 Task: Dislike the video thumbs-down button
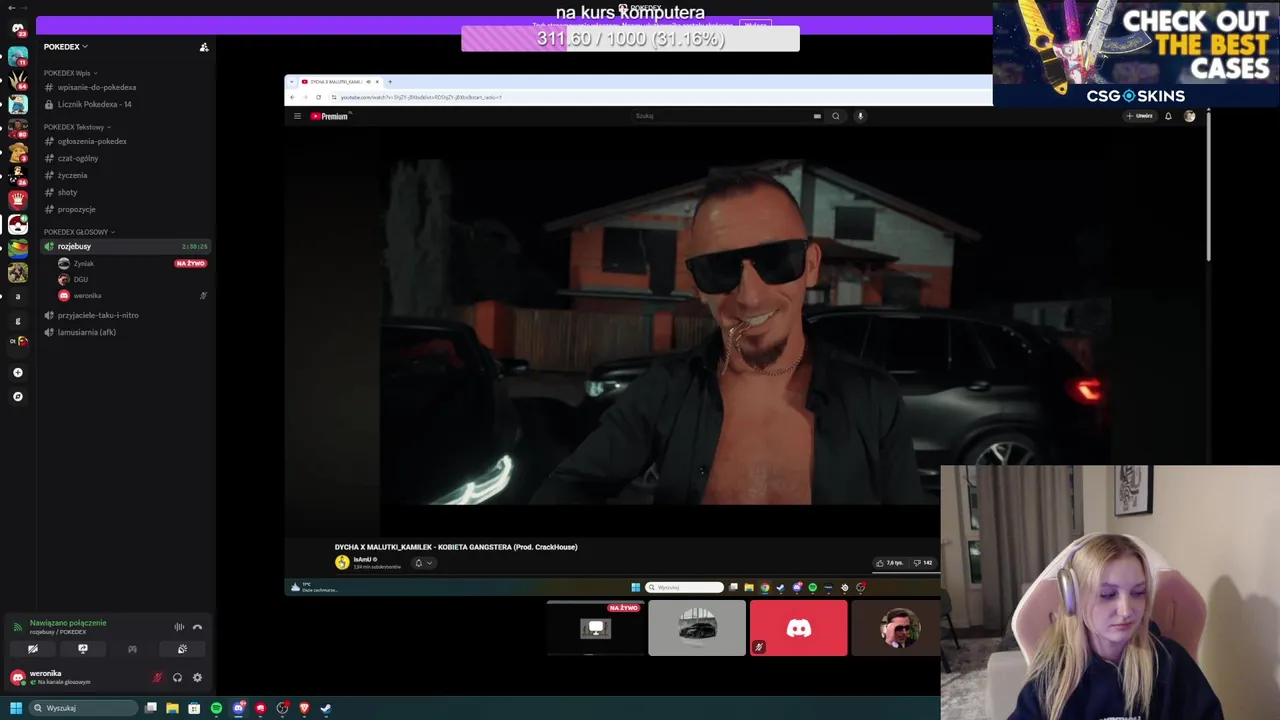(923, 563)
